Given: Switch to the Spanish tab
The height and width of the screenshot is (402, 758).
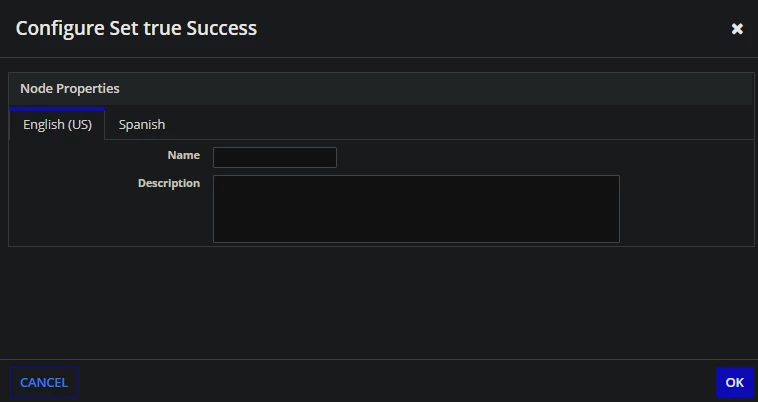Looking at the screenshot, I should click(142, 125).
